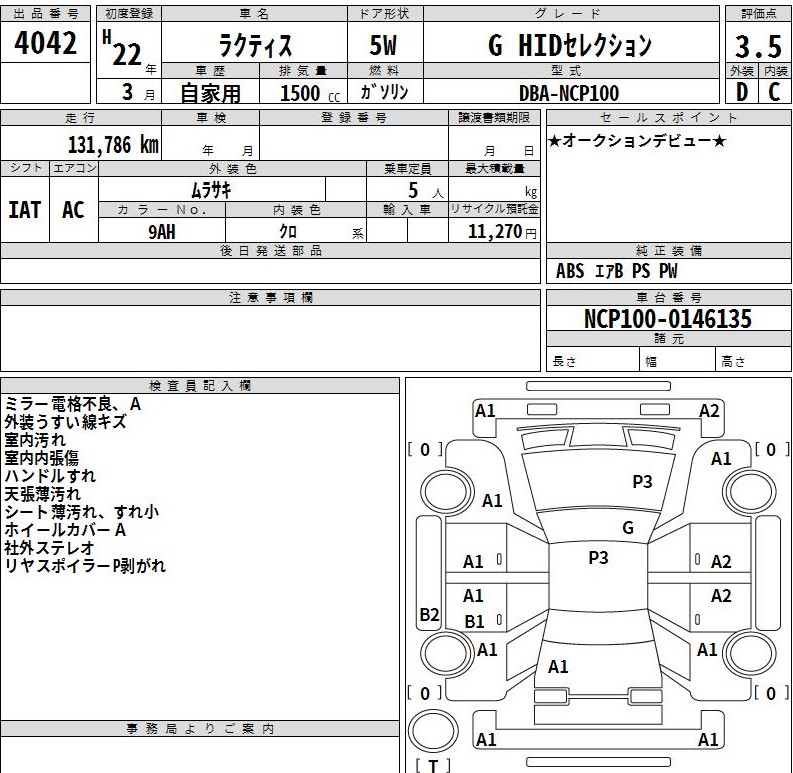Select the note リヤスポイラーP剥がれ
This screenshot has width=793, height=773.
(x=85, y=566)
